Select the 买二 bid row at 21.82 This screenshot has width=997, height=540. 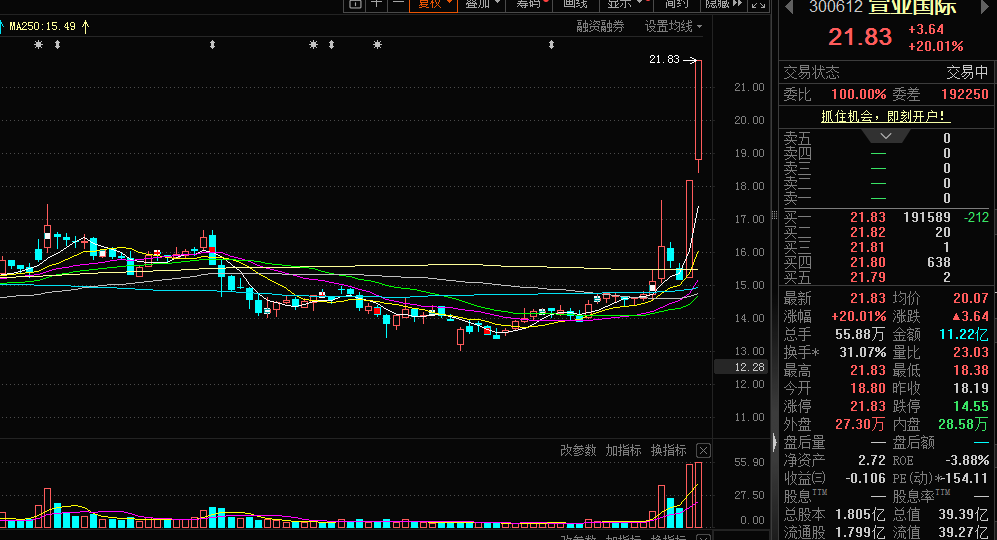886,233
